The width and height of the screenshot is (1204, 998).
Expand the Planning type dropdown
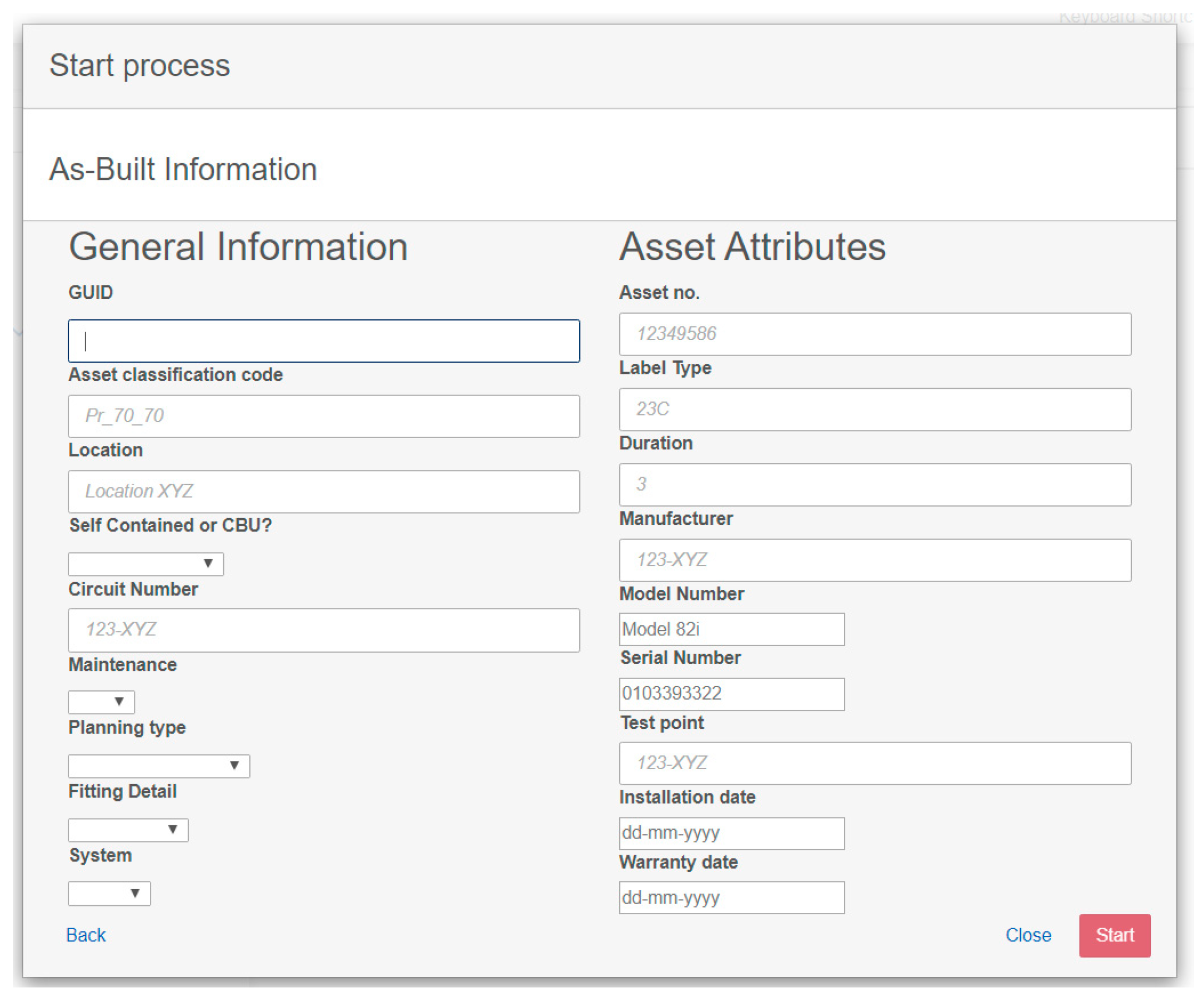coord(159,766)
